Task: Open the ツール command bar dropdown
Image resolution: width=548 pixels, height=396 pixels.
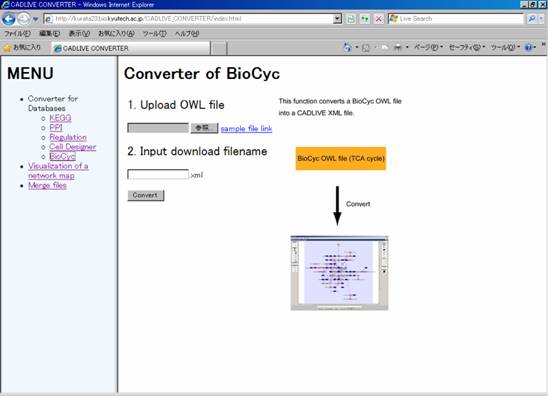Action: pyautogui.click(x=505, y=47)
